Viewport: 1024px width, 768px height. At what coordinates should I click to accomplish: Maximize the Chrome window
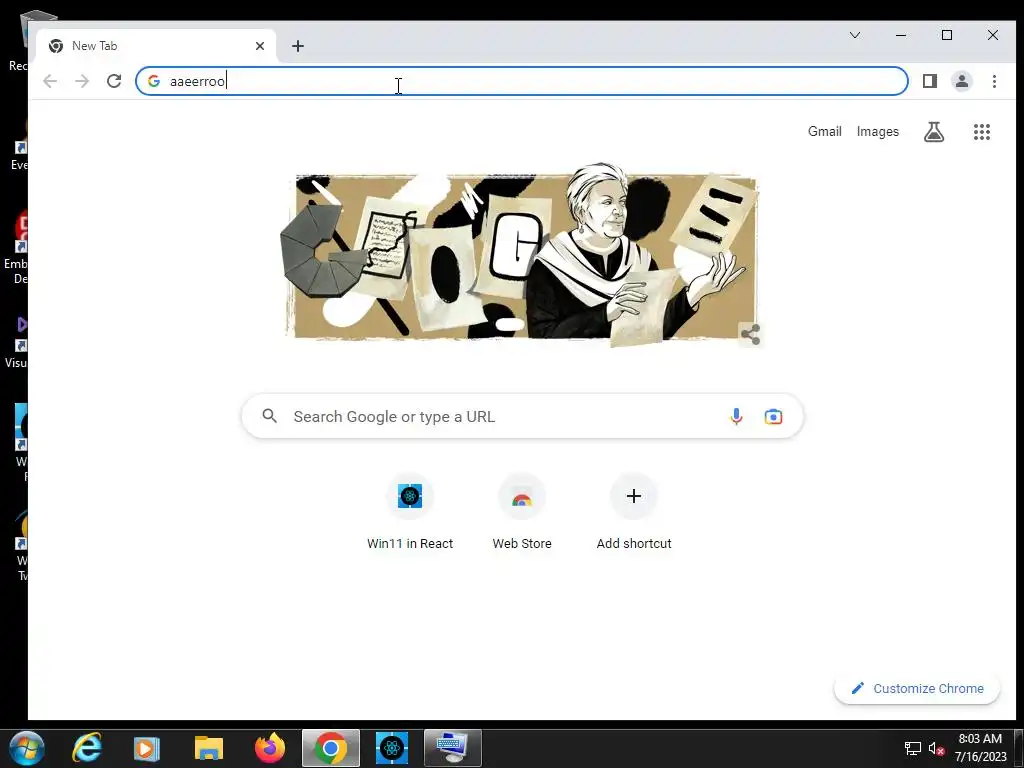[947, 35]
